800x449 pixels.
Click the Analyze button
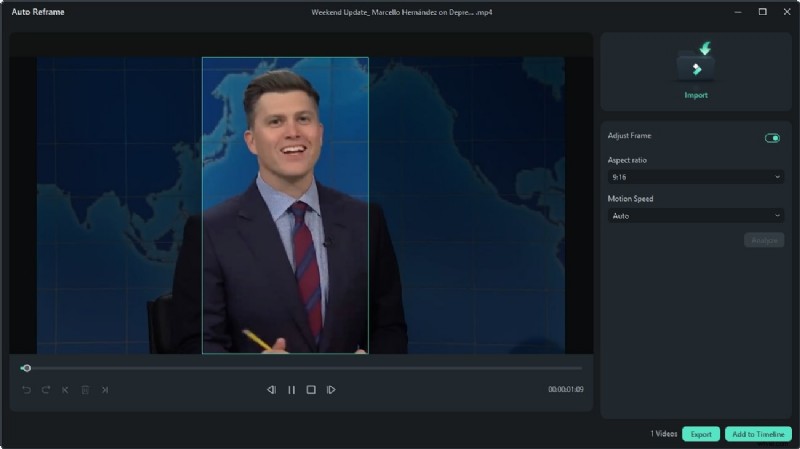[x=764, y=240]
